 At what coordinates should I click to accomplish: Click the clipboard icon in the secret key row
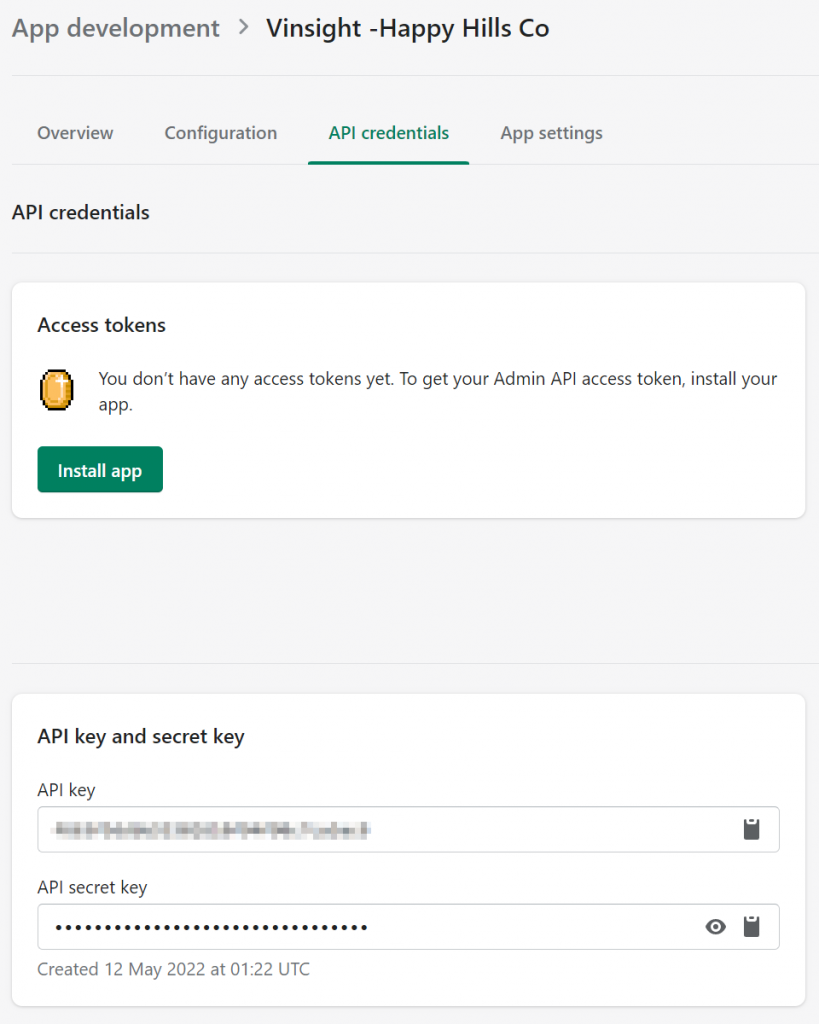click(751, 927)
